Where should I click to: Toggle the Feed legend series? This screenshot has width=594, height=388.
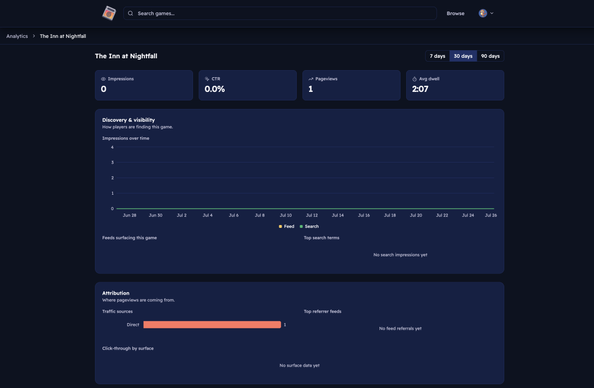pos(286,226)
